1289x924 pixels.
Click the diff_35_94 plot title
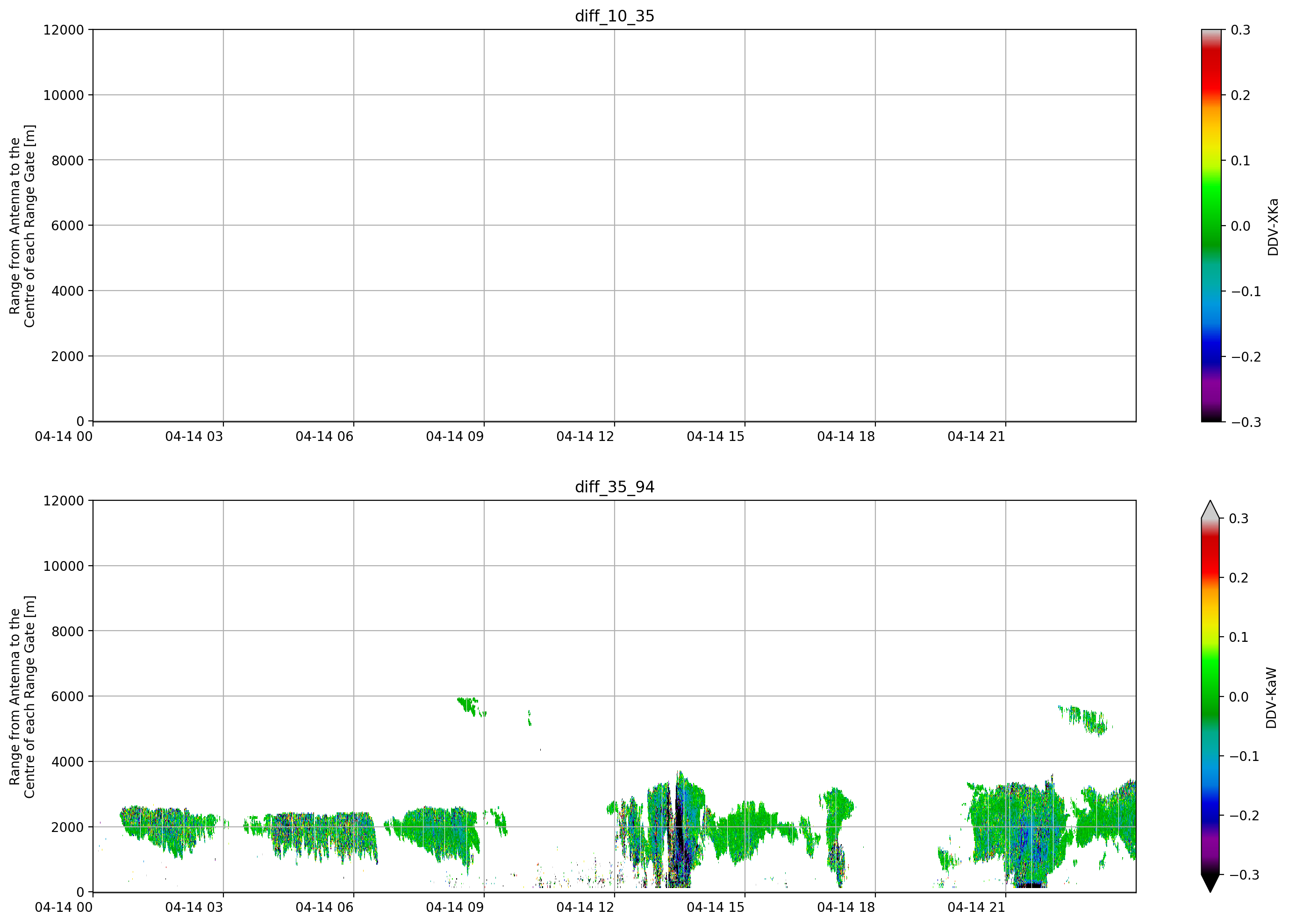click(x=615, y=487)
